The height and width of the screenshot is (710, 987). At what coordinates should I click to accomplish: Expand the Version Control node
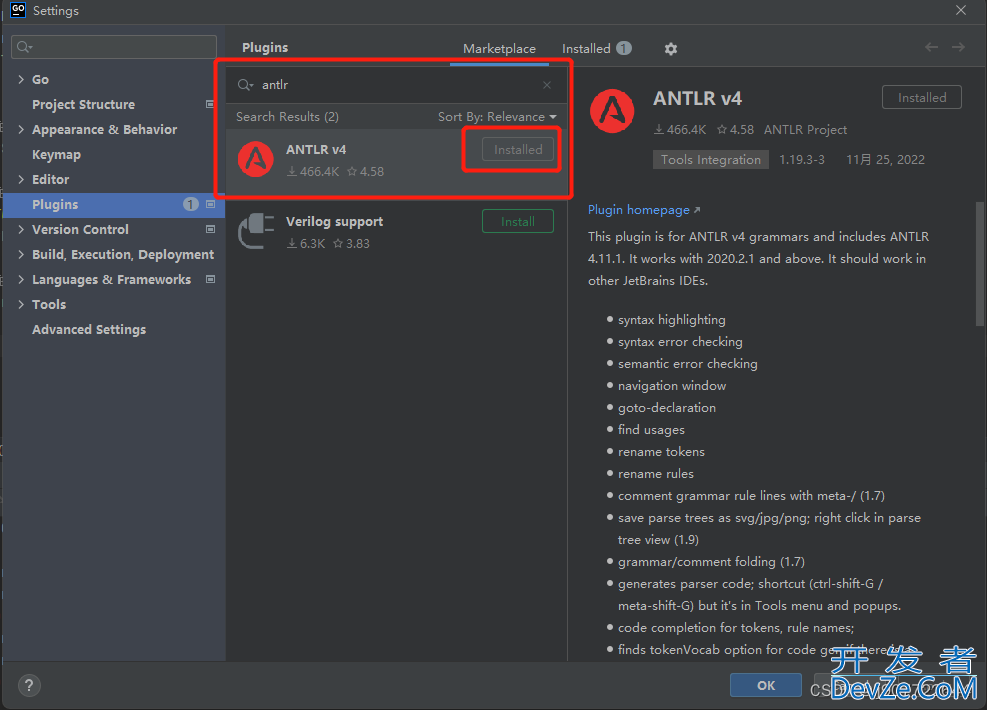(21, 229)
